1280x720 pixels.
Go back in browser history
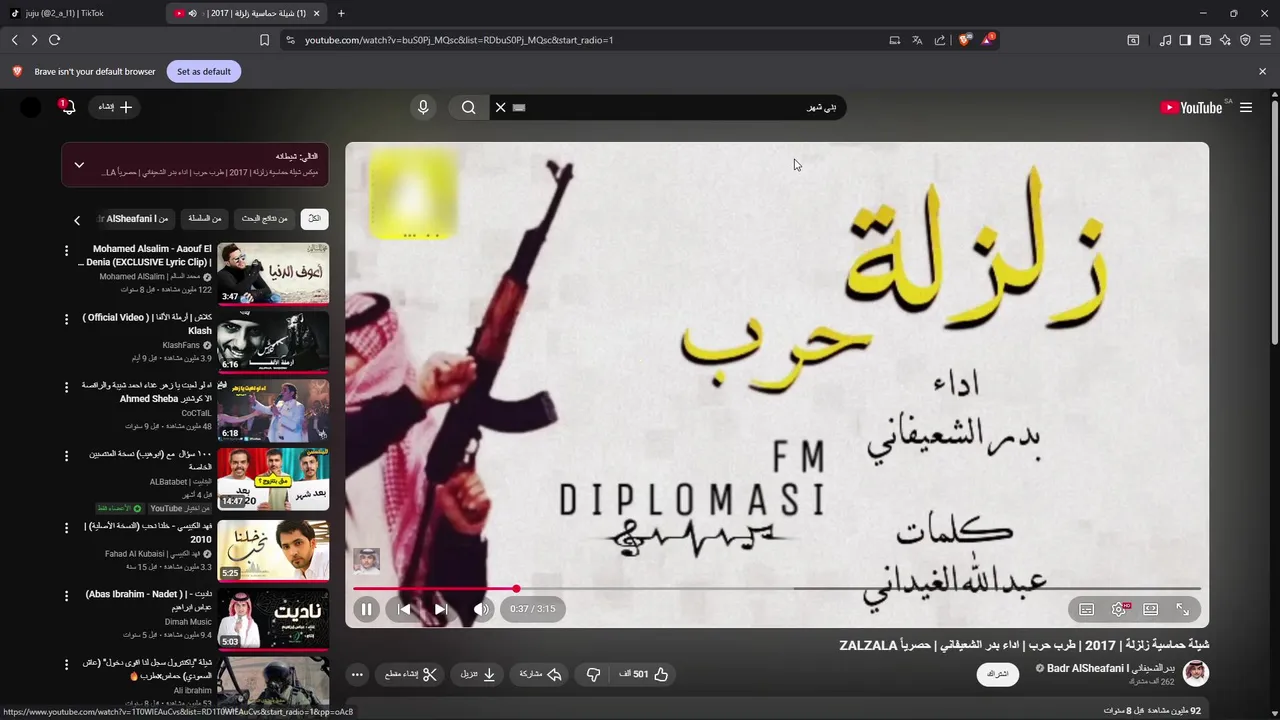tap(14, 40)
